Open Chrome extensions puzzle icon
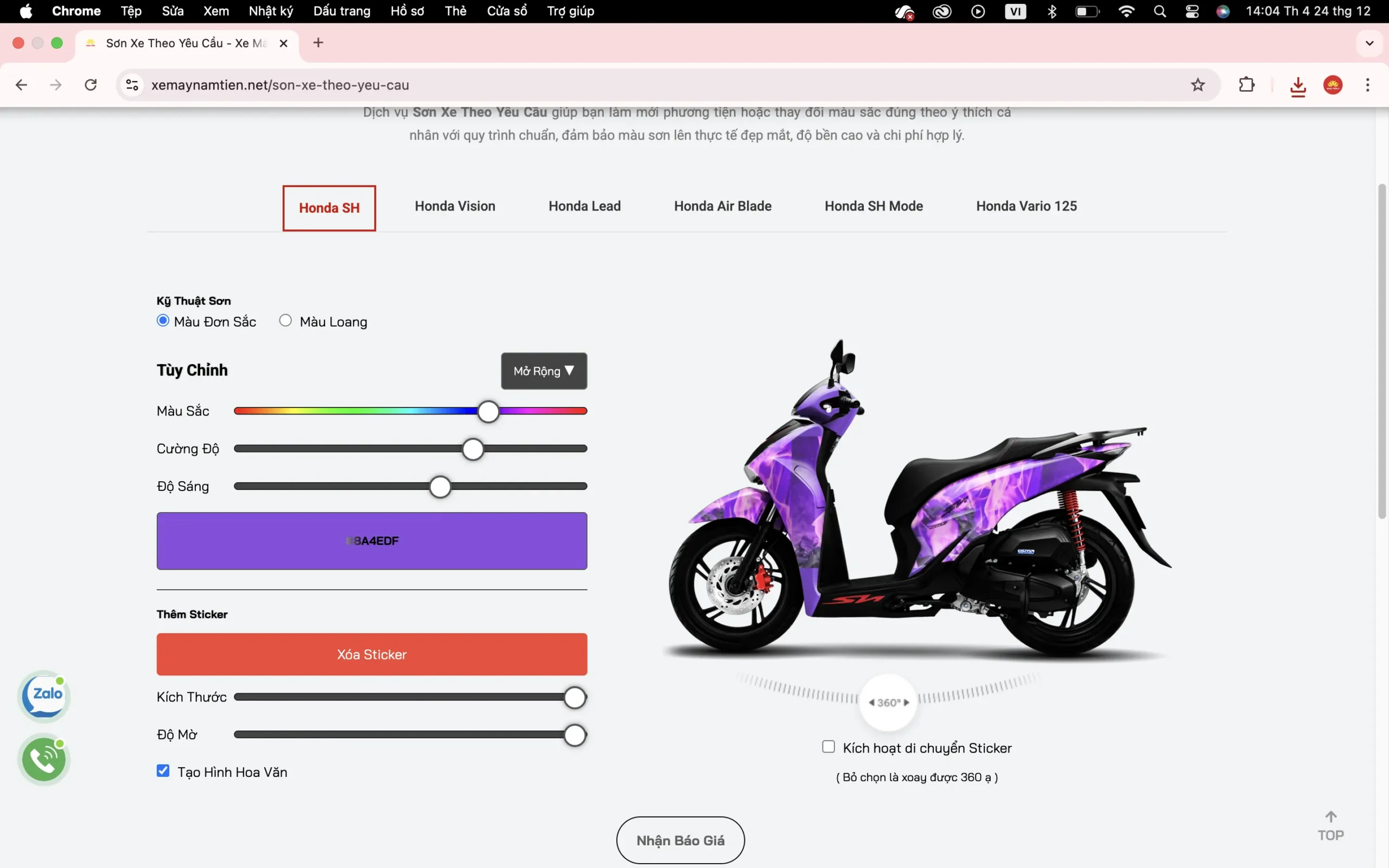This screenshot has height=868, width=1389. pos(1247,85)
